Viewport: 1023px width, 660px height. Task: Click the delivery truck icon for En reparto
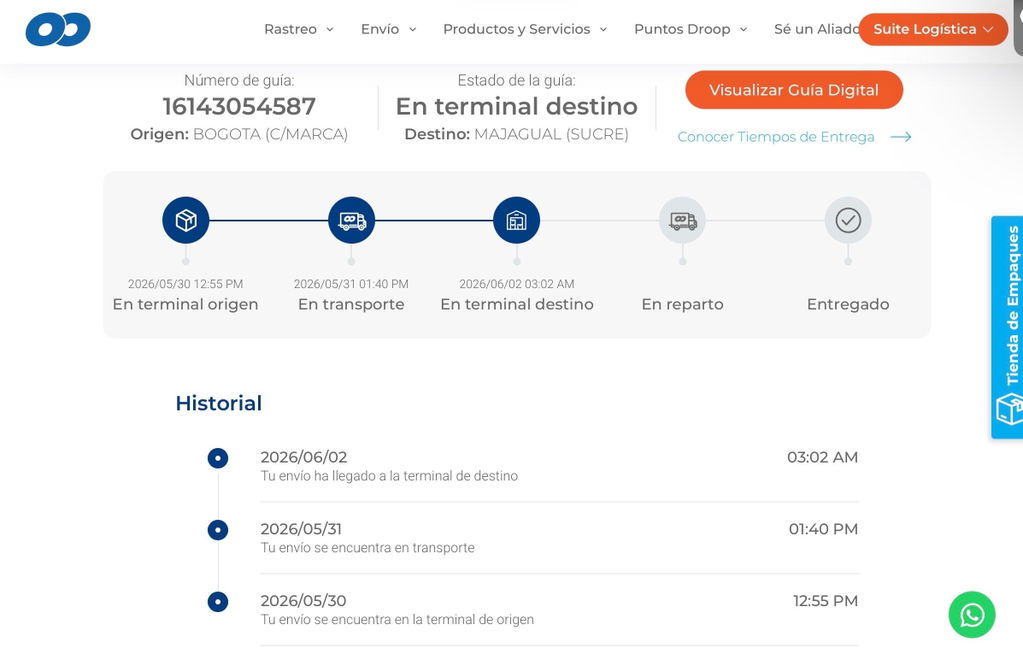[x=682, y=220]
